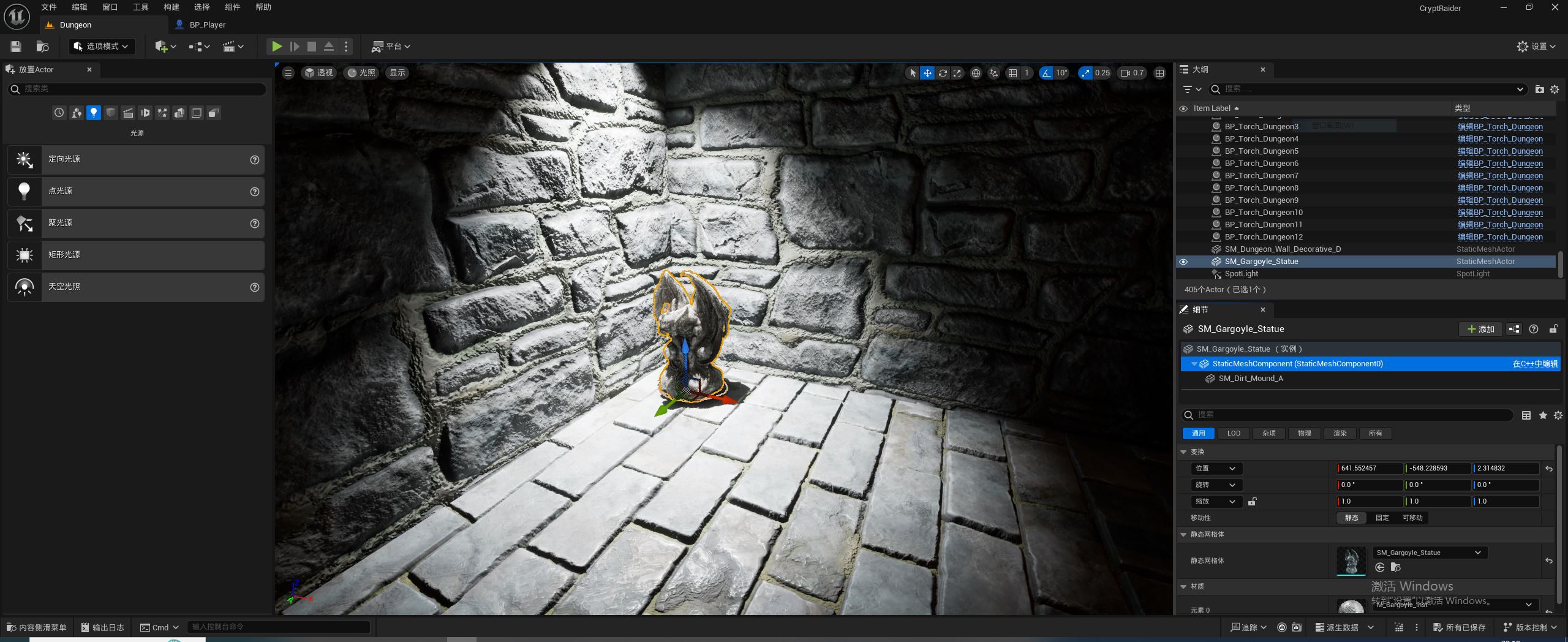Click the 内容侧滑菜单 content drawer button

37,627
